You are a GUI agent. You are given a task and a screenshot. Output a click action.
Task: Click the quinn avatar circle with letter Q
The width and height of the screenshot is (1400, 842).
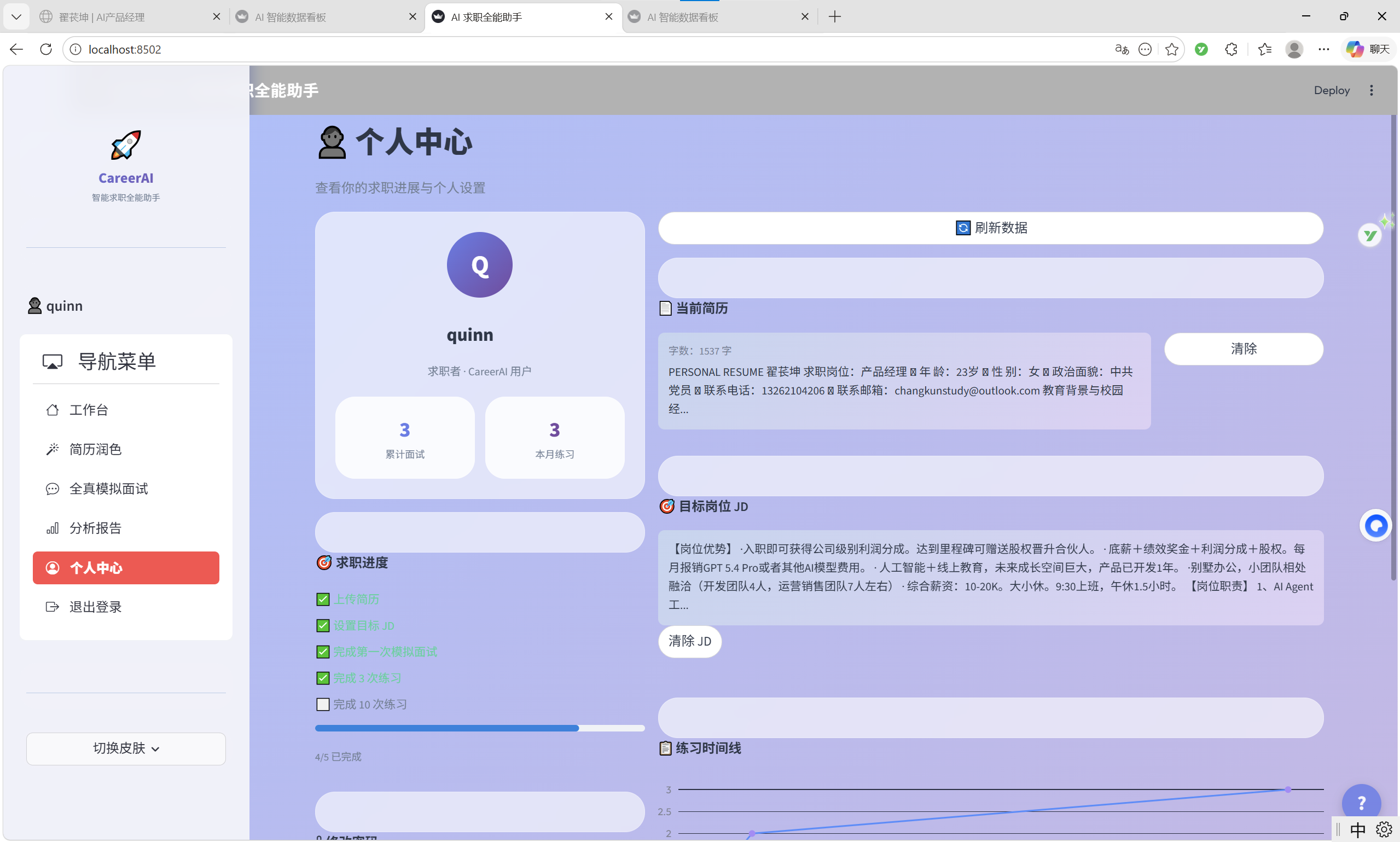(x=479, y=264)
